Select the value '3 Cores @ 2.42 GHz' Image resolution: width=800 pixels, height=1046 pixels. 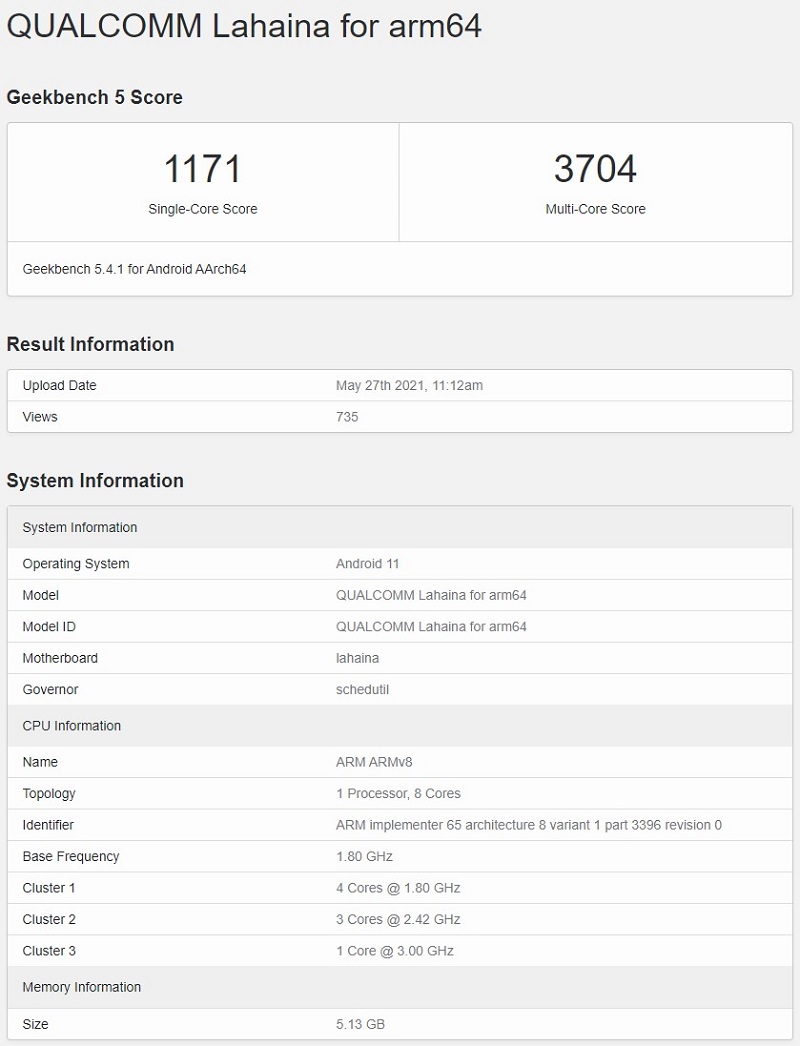(398, 919)
